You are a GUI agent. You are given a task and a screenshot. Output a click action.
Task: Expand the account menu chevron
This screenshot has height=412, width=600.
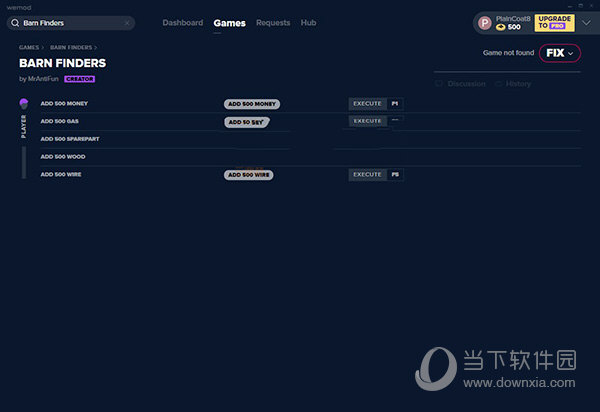586,23
